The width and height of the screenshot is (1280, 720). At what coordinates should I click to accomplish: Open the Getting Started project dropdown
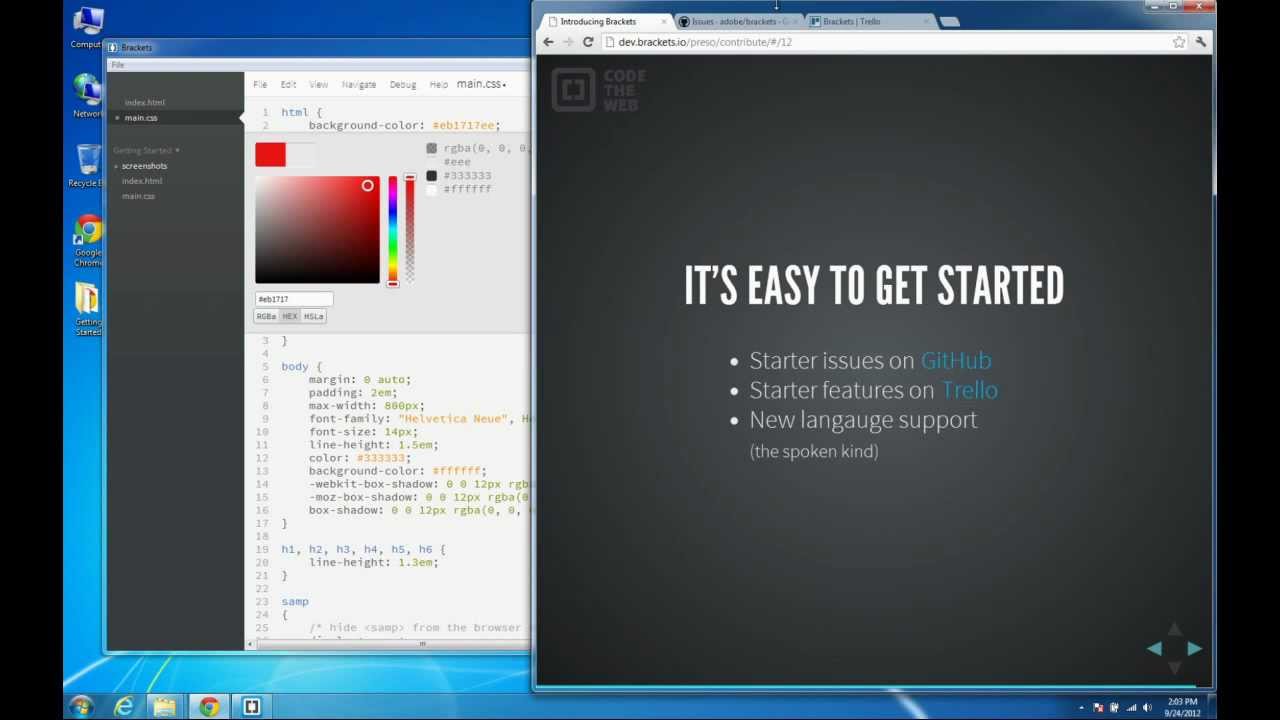(146, 150)
